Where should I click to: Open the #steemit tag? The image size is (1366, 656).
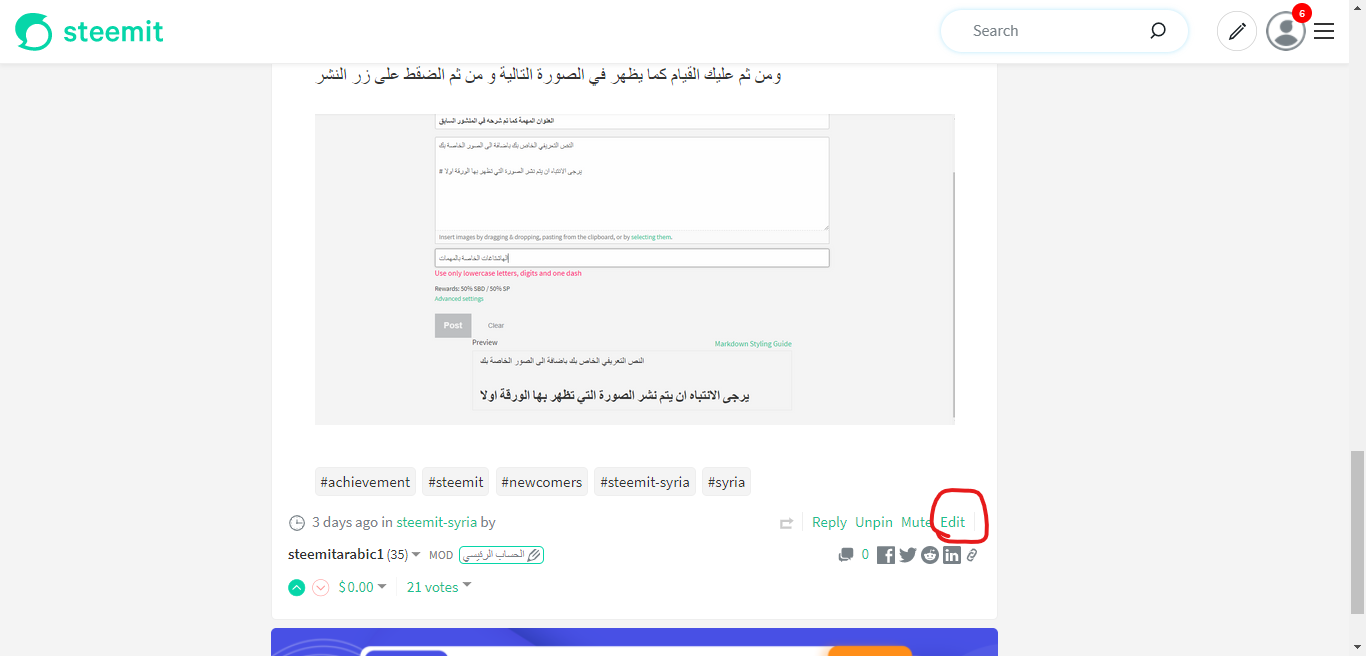point(455,482)
